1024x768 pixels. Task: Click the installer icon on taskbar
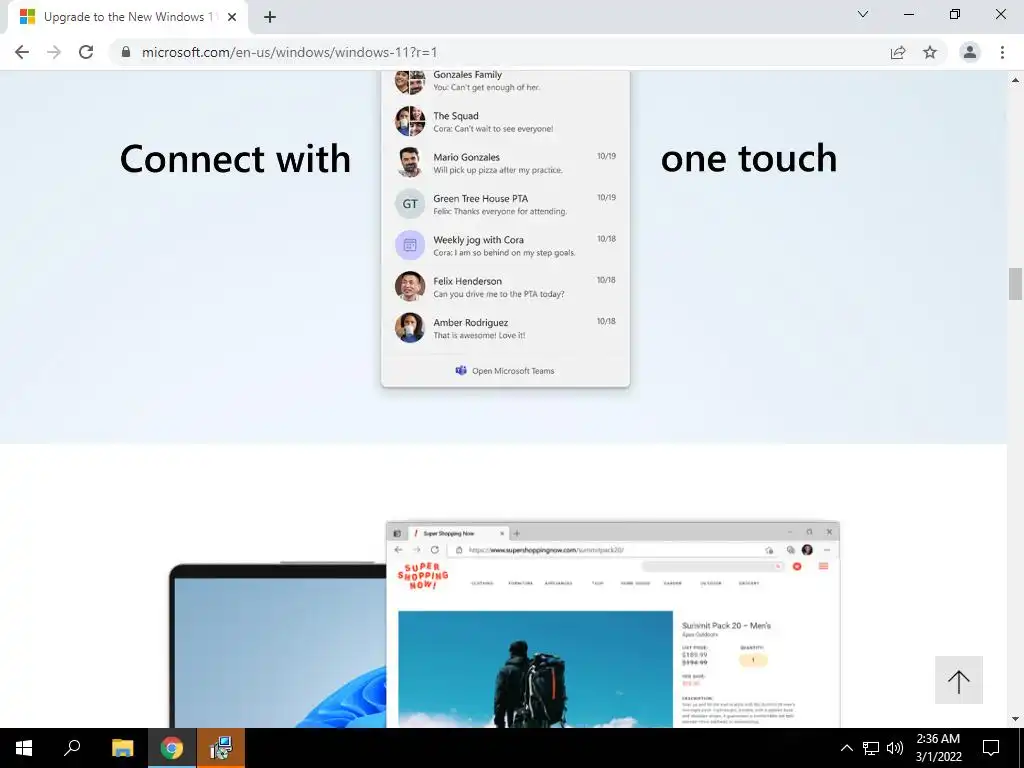[221, 748]
